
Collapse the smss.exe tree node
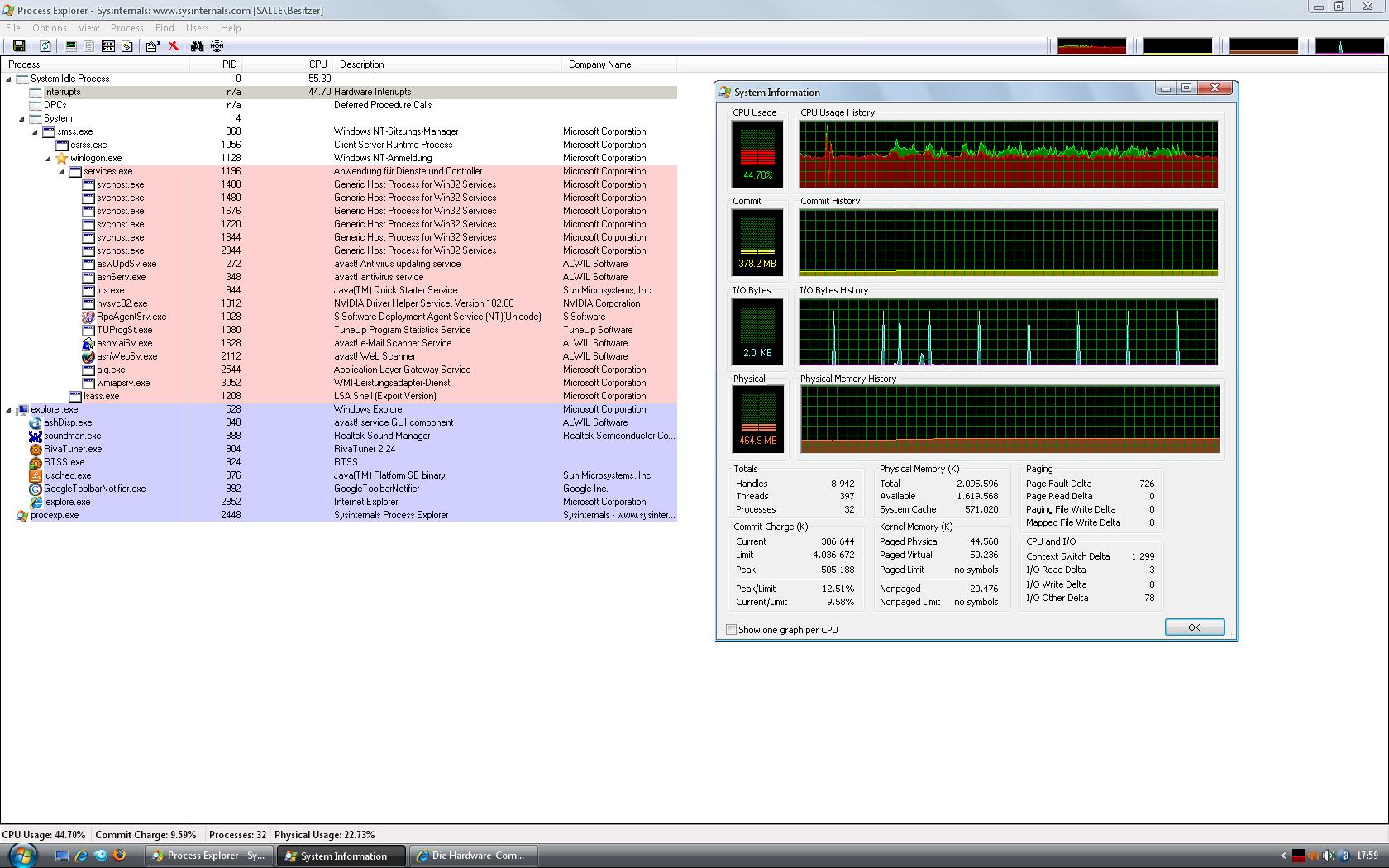(x=36, y=132)
